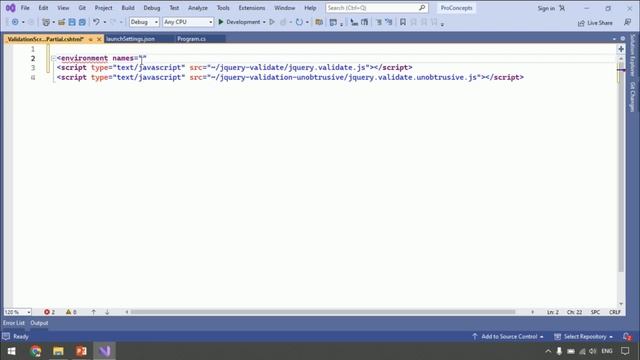Image resolution: width=640 pixels, height=360 pixels.
Task: Open PowerPoint from the taskbar
Action: 81,351
